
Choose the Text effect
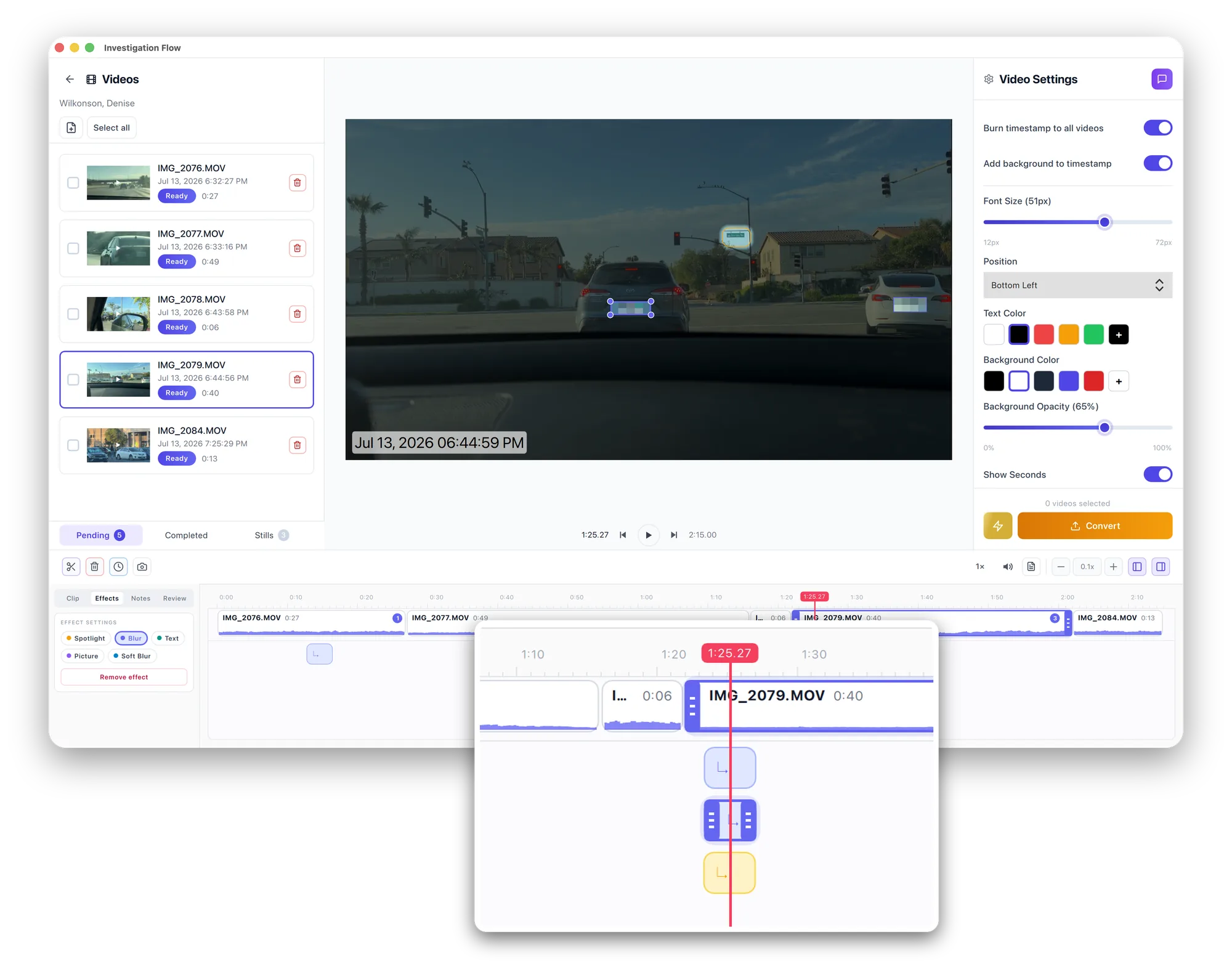pos(168,638)
